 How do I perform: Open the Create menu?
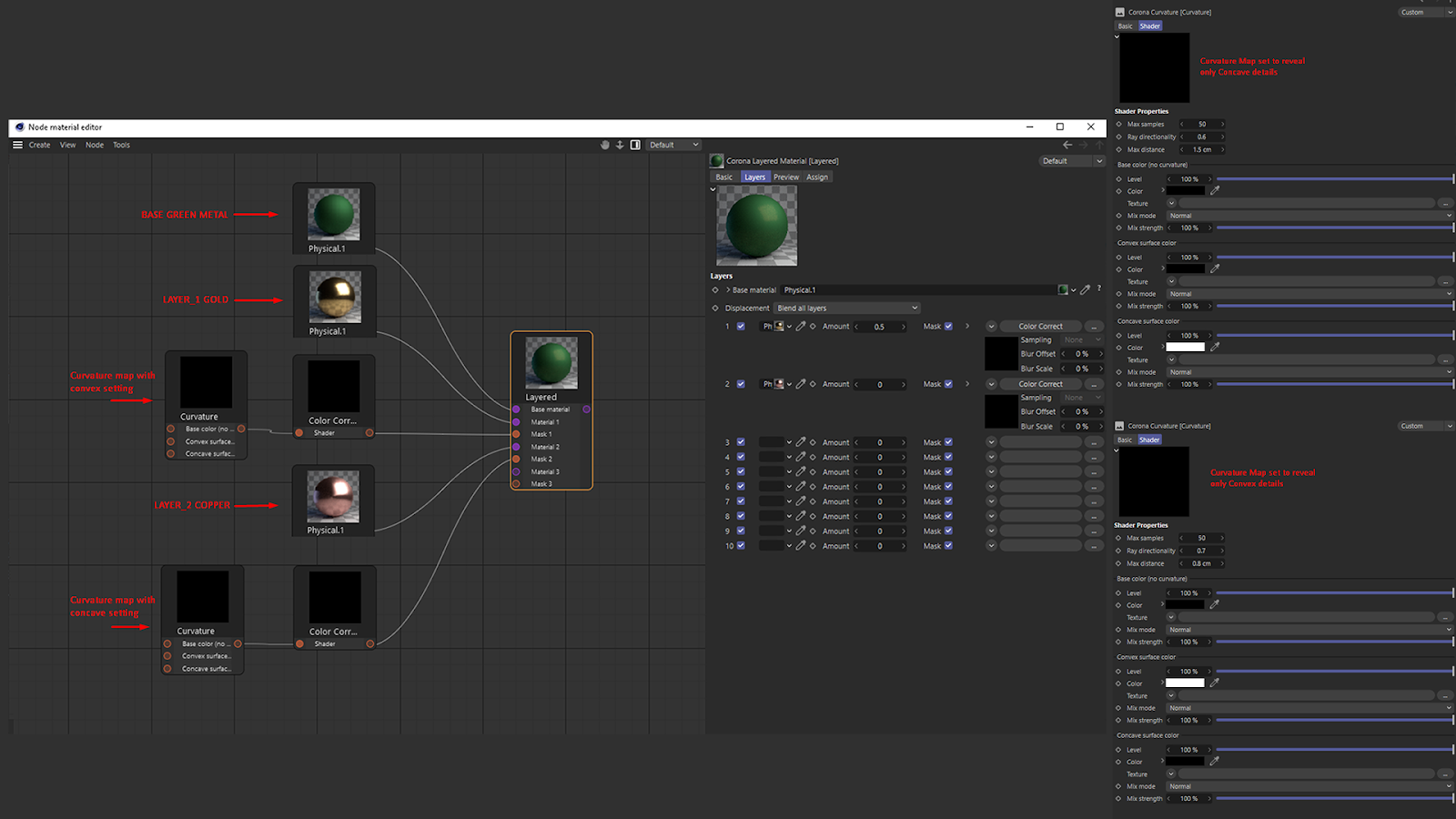[x=39, y=145]
